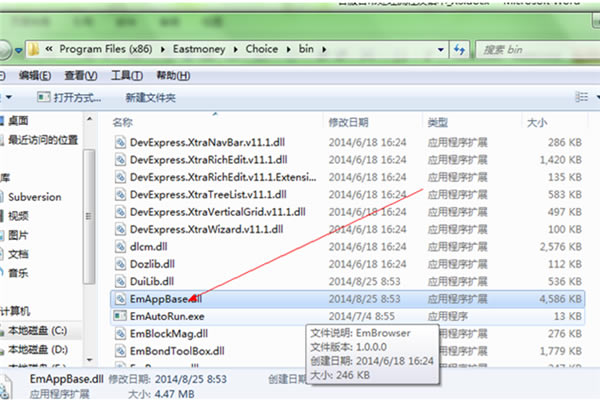600x401 pixels.
Task: Click the DuiLib.dll file icon
Action: 120,281
